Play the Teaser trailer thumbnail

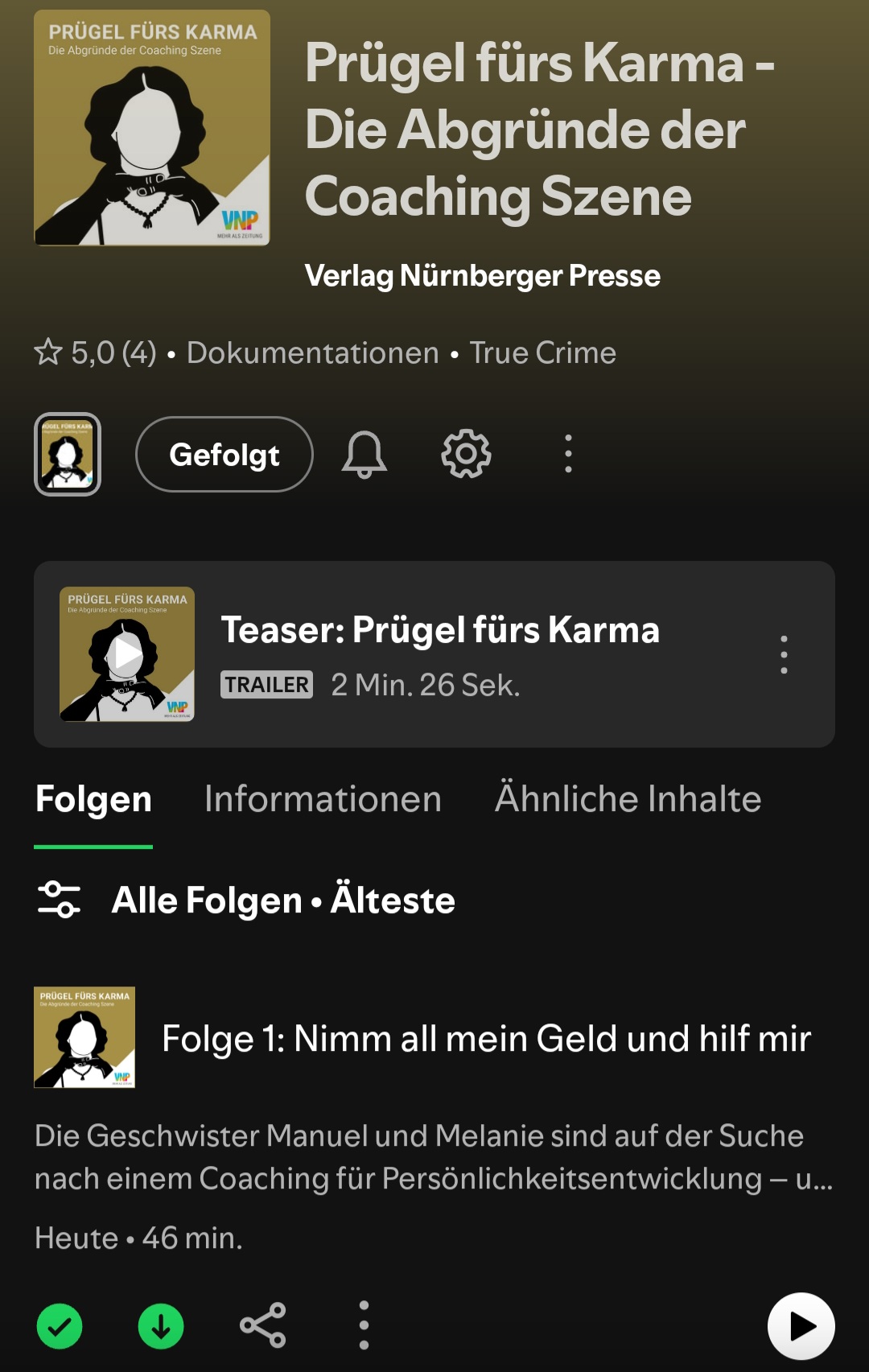pyautogui.click(x=127, y=654)
